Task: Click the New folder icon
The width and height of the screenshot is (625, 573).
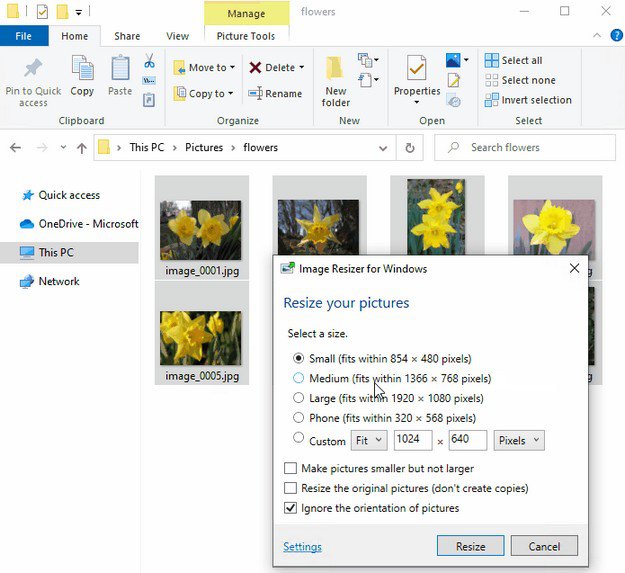Action: 336,70
